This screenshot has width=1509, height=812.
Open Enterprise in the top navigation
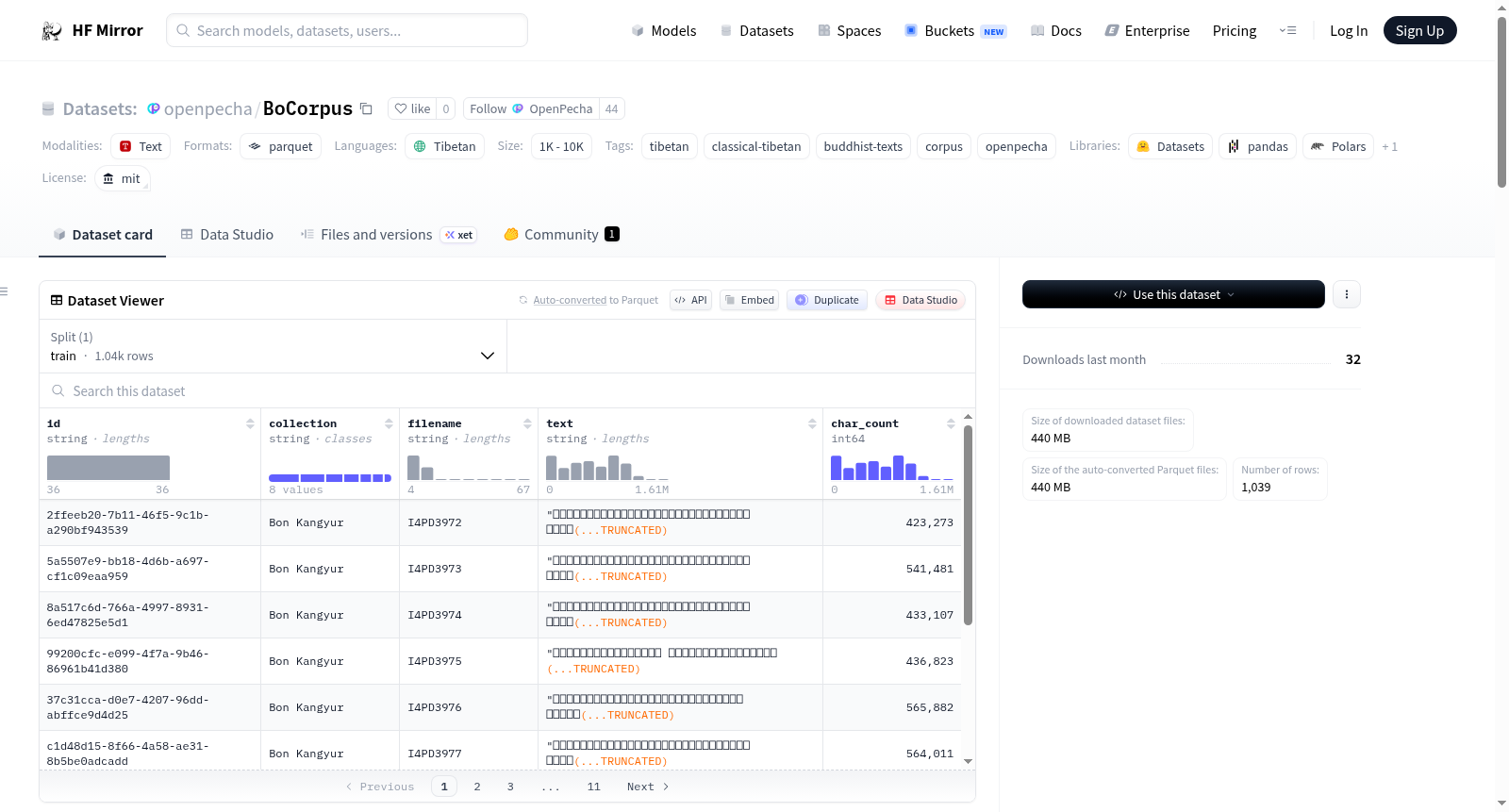click(1147, 31)
